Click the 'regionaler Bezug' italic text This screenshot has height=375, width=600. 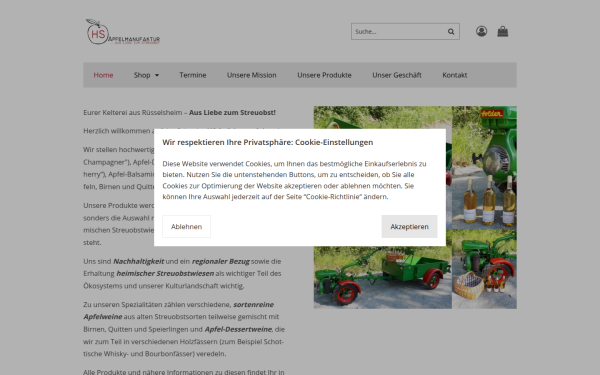coord(220,261)
